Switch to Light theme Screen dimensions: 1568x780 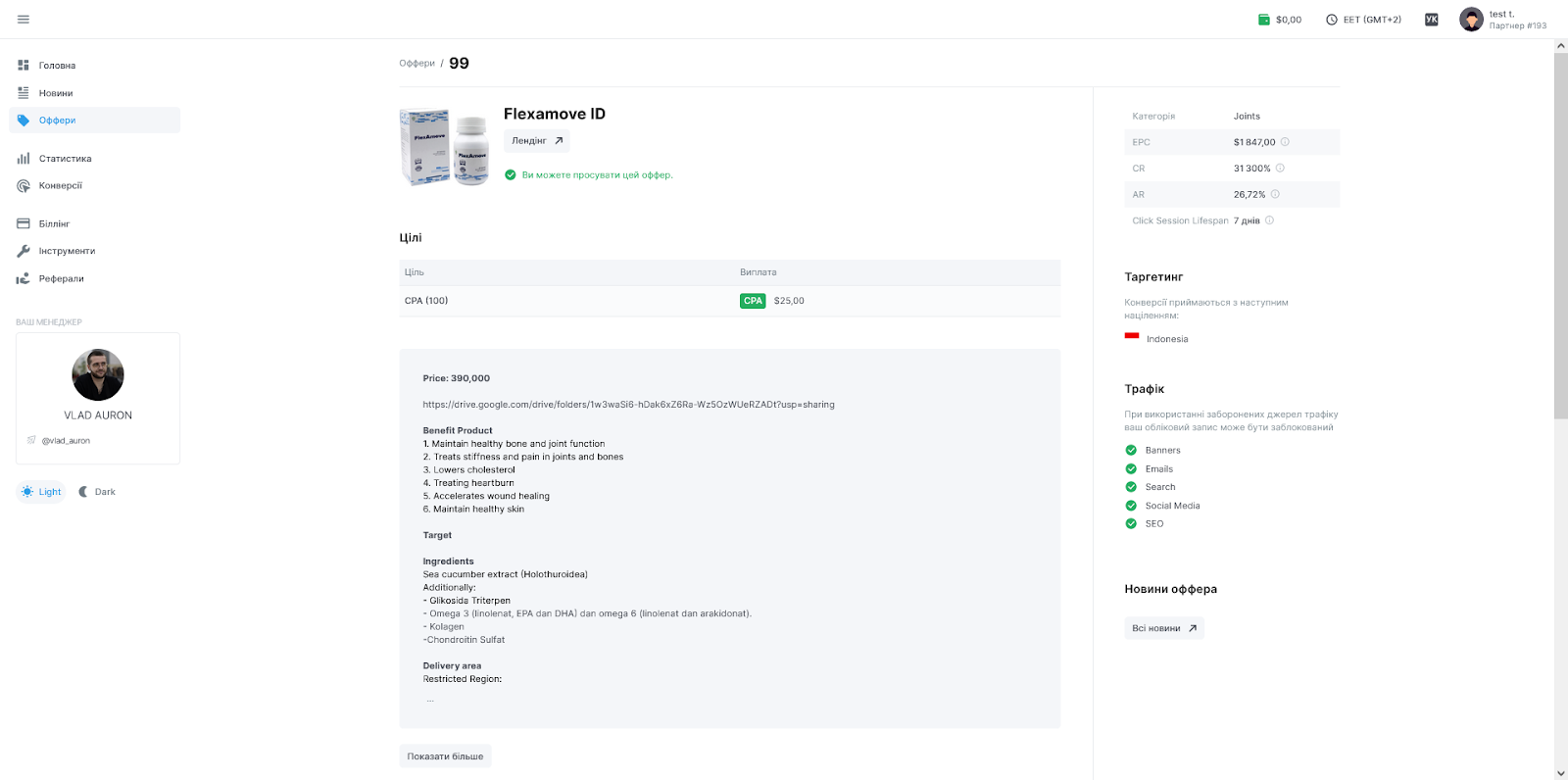coord(41,492)
